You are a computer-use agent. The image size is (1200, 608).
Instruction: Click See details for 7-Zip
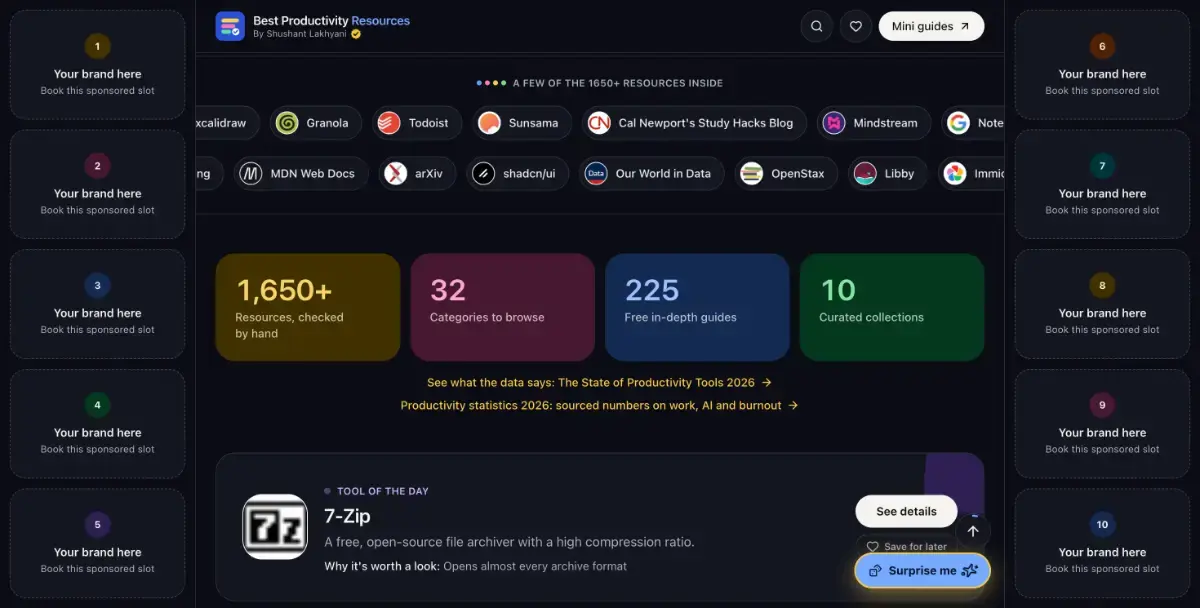coord(906,511)
